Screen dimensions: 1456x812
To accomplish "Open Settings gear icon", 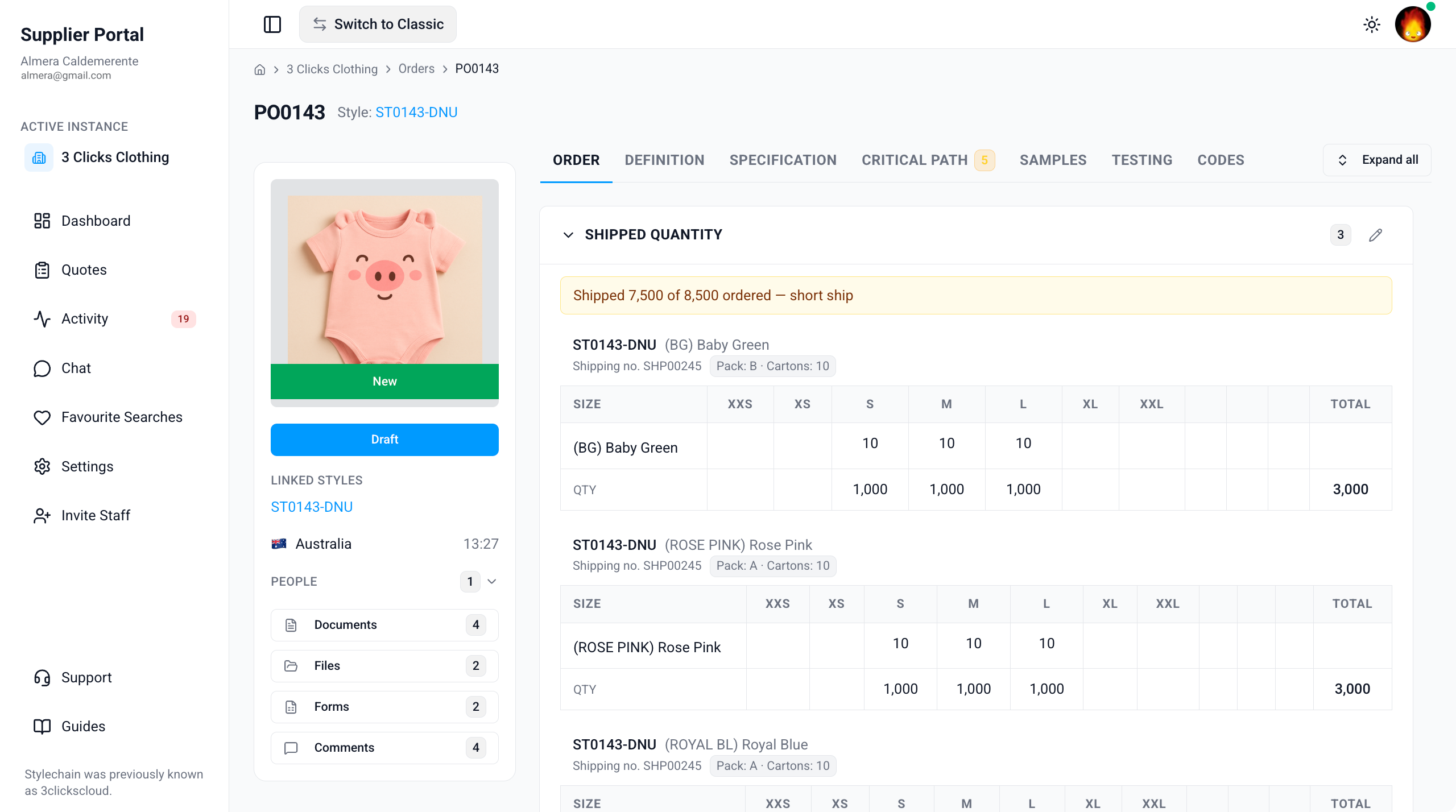I will (x=42, y=466).
